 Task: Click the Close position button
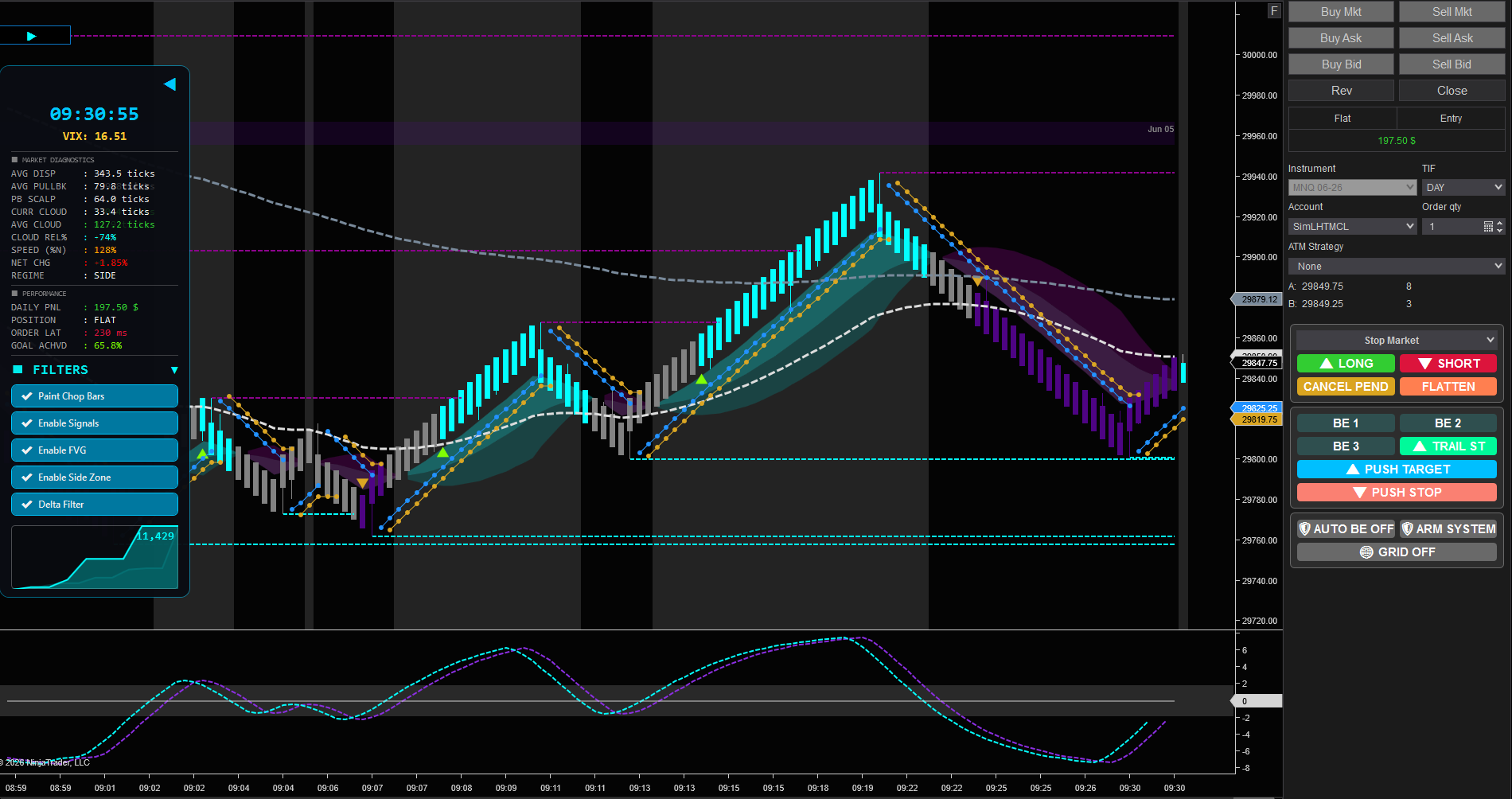coord(1452,91)
